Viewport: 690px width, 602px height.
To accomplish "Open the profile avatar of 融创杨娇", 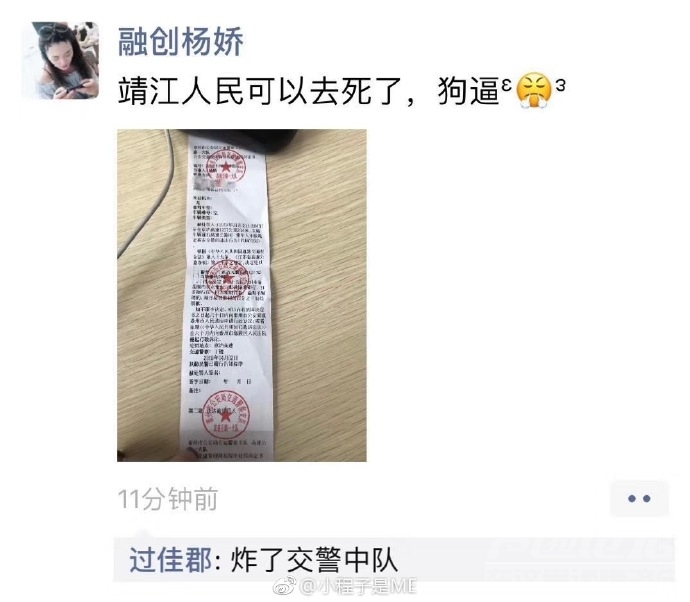I will coord(61,60).
